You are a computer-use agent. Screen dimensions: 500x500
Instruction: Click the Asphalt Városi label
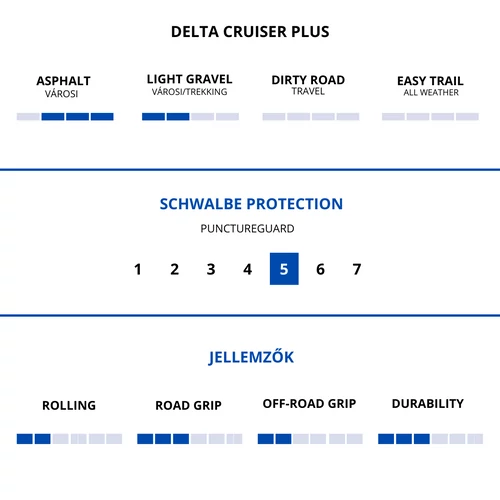pos(63,87)
